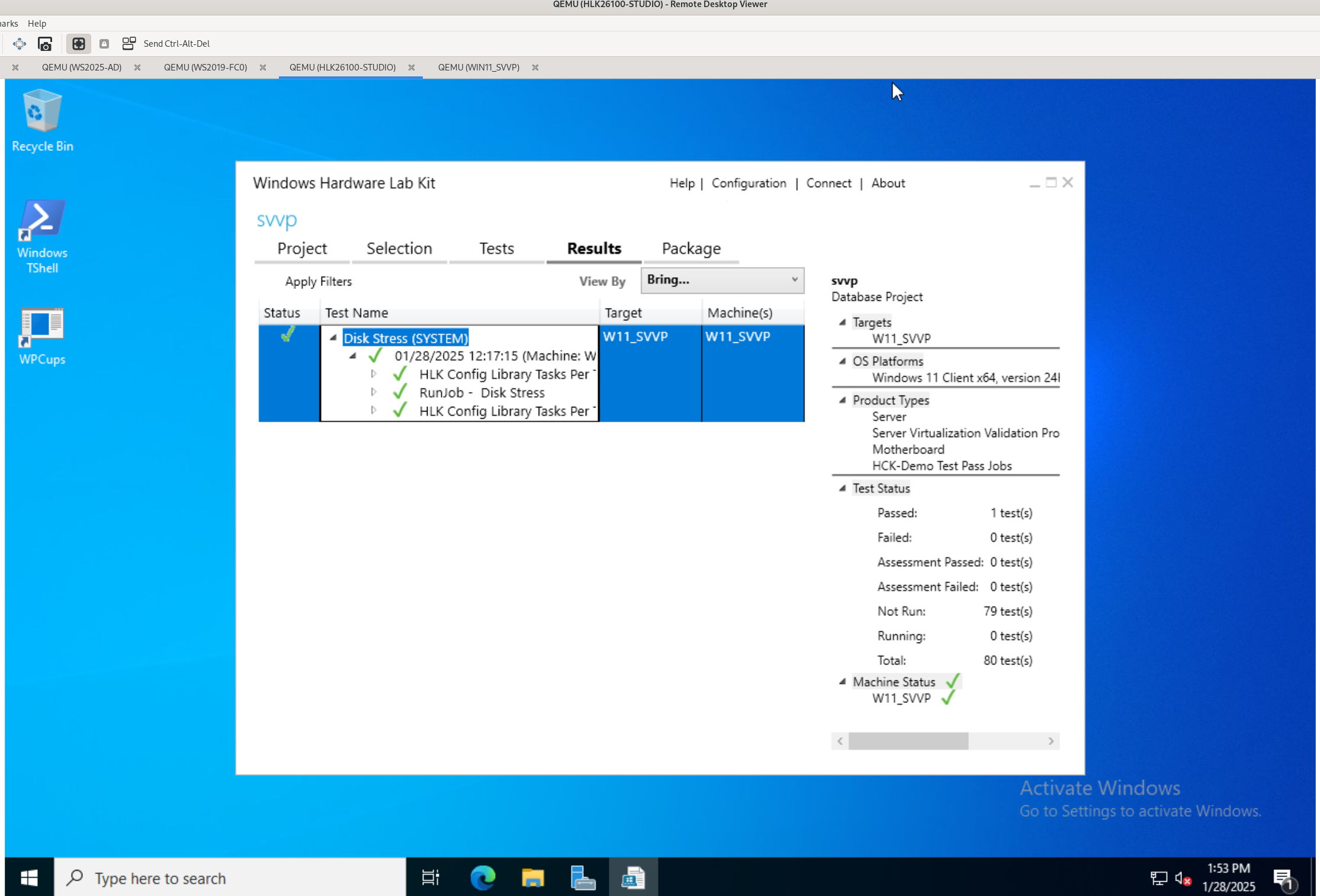This screenshot has height=896, width=1320.
Task: Click the screenshot camera toolbar icon
Action: (x=45, y=44)
